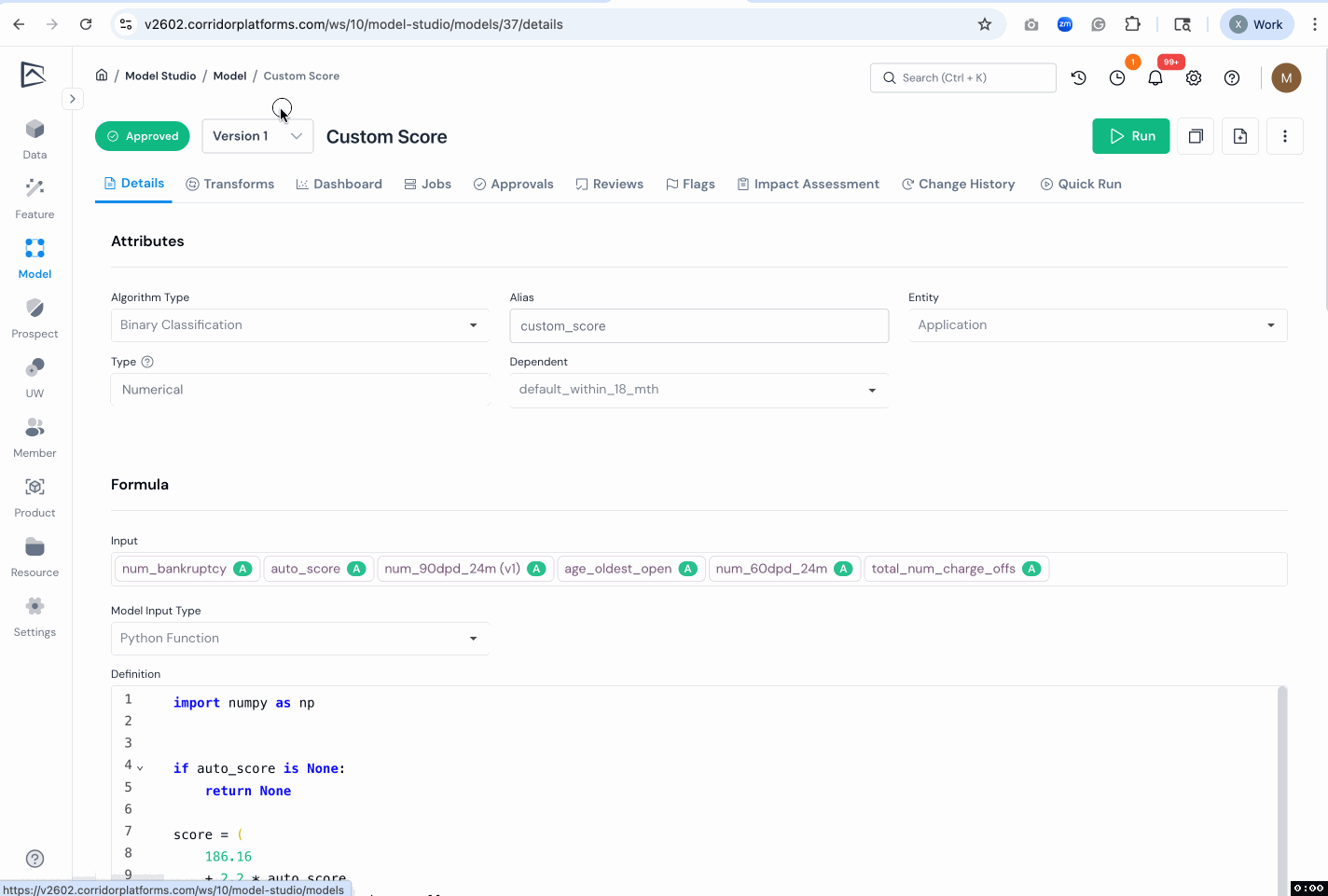Open Model Input Type dropdown
The width and height of the screenshot is (1328, 896).
click(x=300, y=639)
